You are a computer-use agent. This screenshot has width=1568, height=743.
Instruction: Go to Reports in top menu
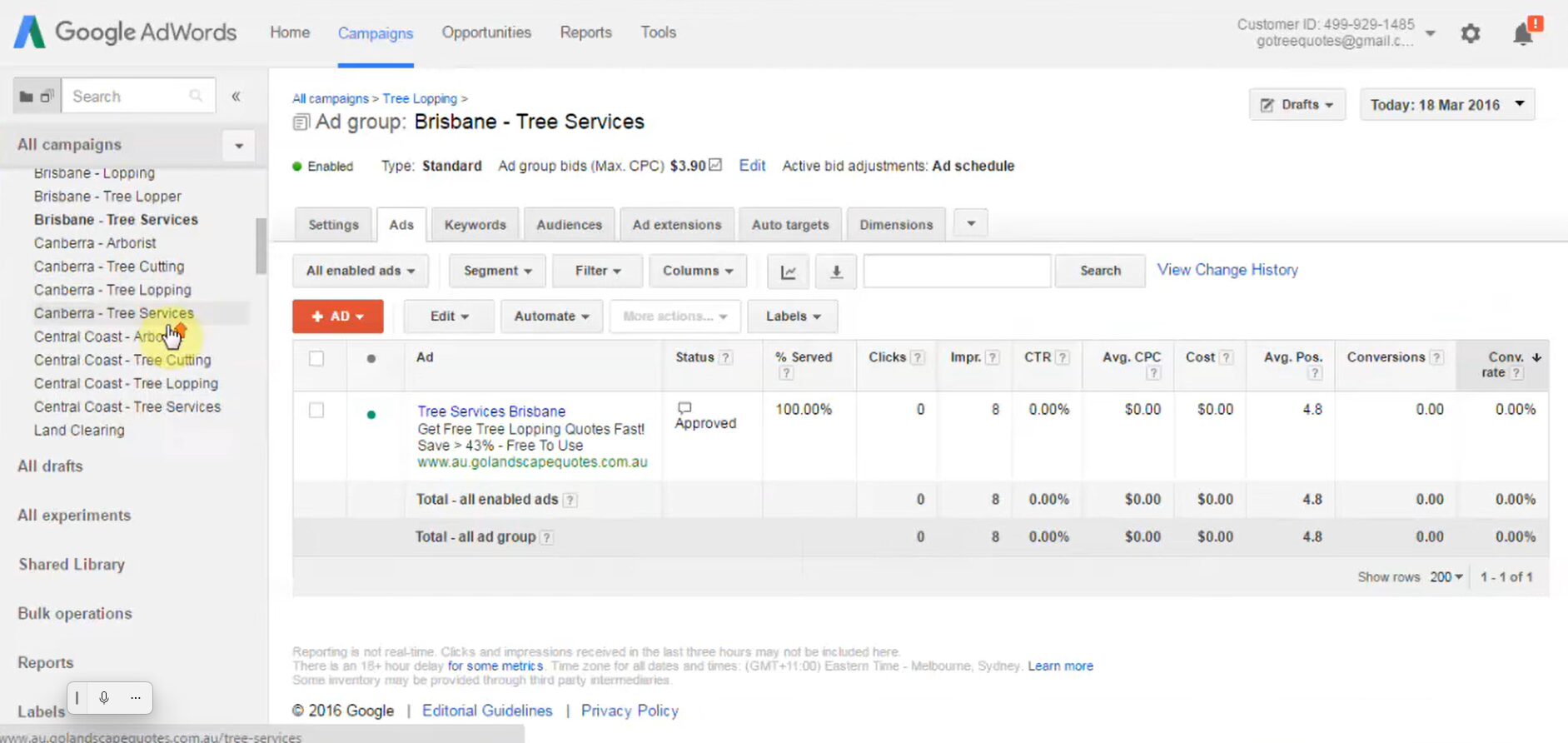(x=585, y=32)
